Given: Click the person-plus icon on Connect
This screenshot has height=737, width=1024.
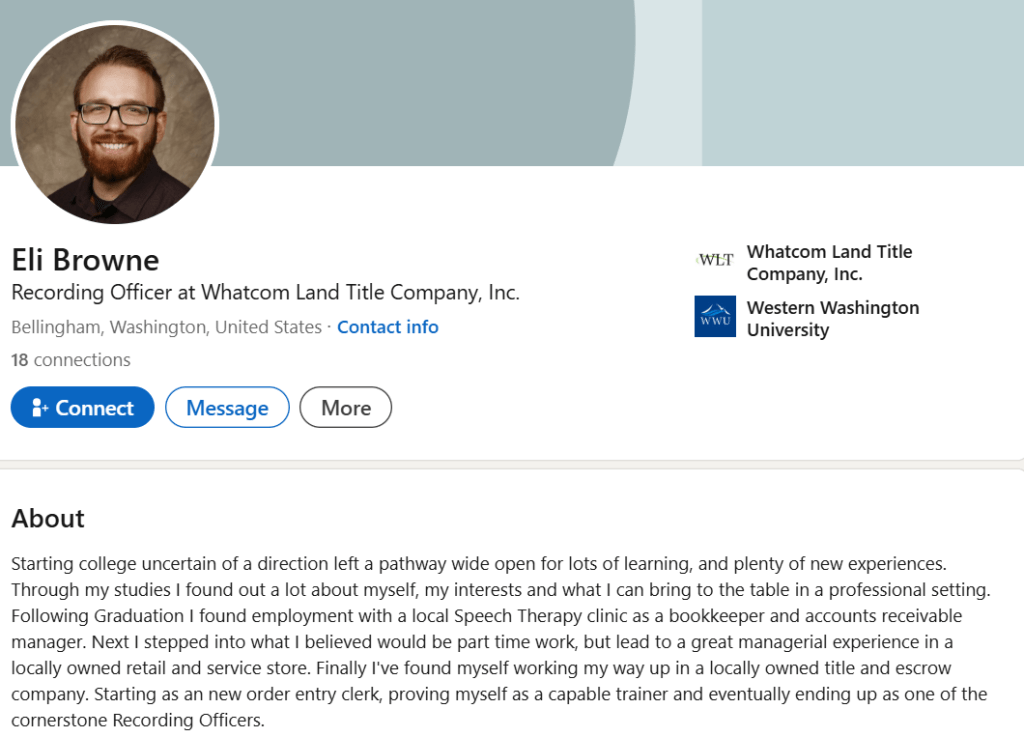Looking at the screenshot, I should [x=40, y=408].
